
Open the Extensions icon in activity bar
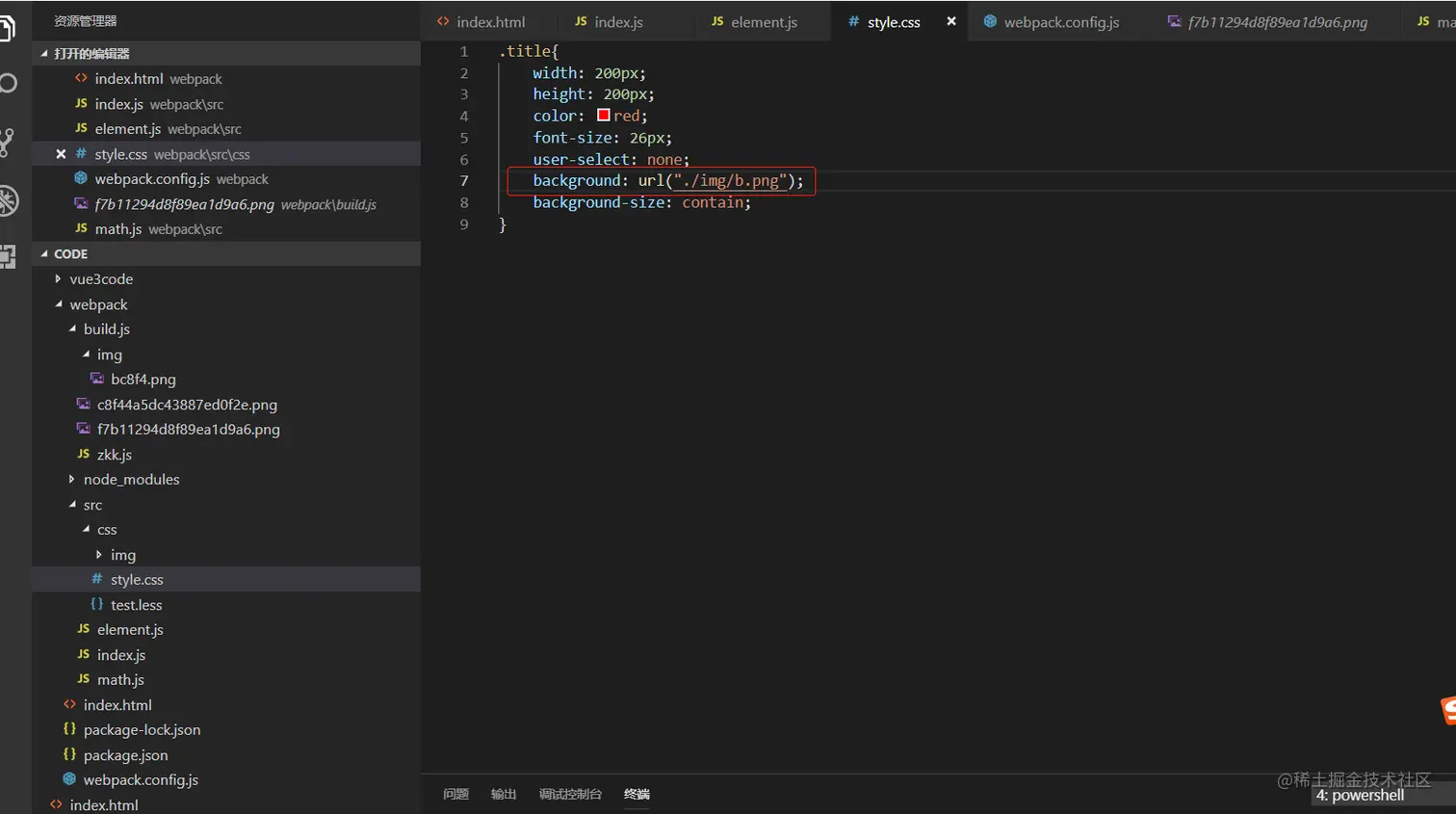tap(8, 256)
